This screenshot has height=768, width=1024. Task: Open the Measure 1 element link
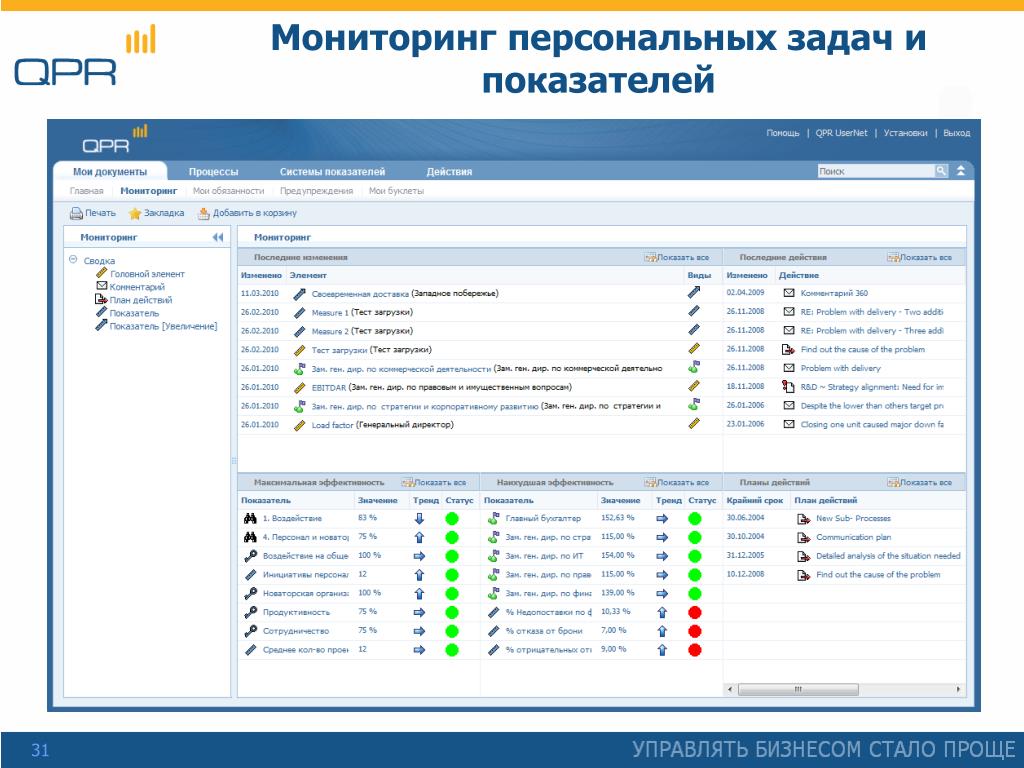330,313
